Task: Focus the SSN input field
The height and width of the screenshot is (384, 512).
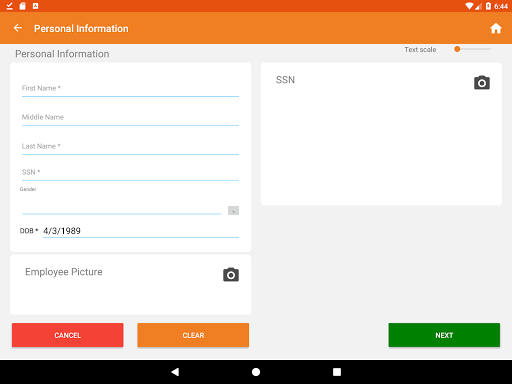Action: point(130,173)
